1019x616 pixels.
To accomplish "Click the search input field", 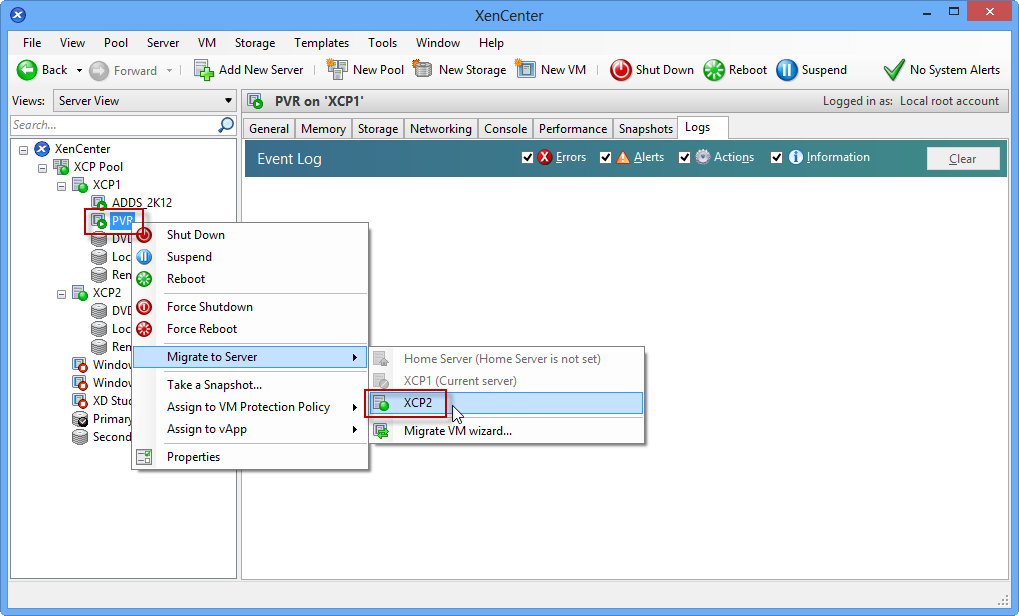I will pos(113,125).
